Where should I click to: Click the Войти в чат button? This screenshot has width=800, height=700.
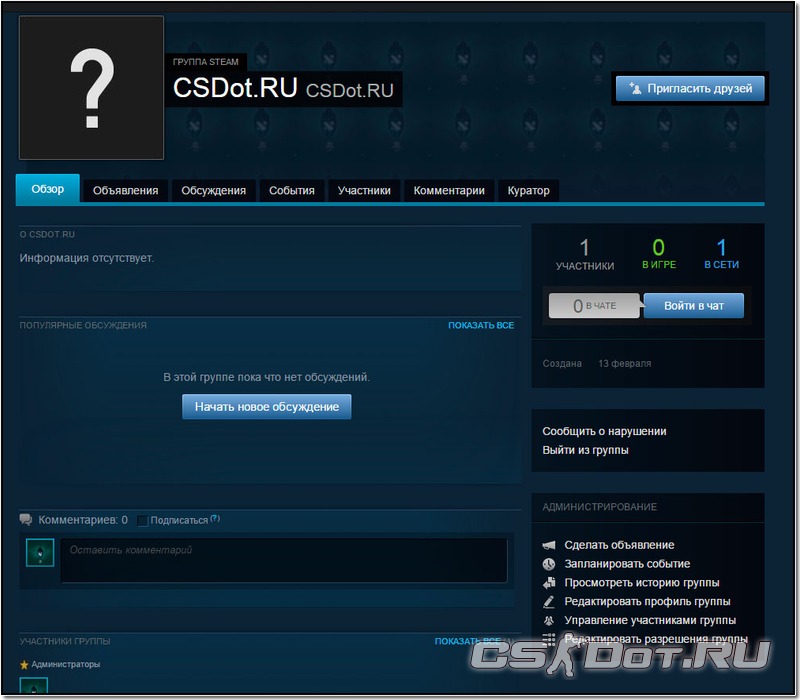(x=694, y=306)
